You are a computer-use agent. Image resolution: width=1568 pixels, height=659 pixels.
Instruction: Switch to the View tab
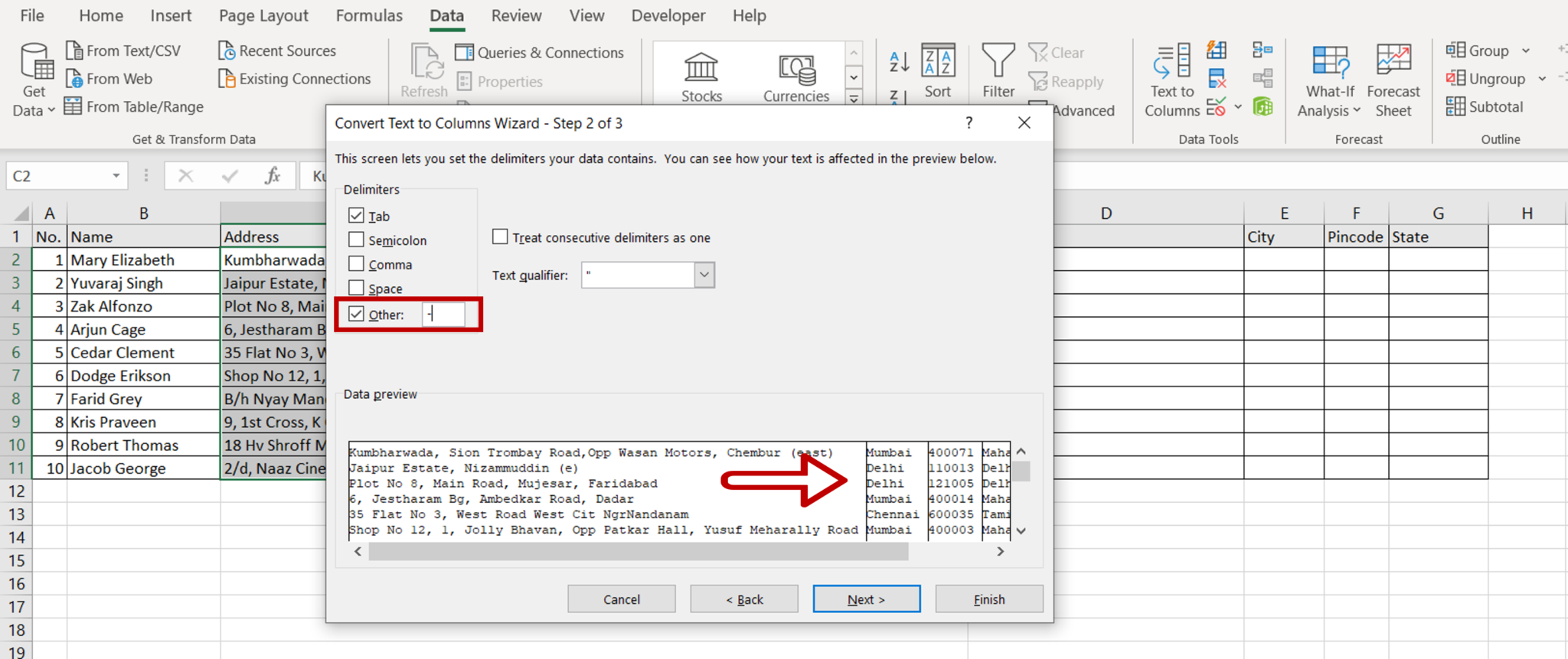pyautogui.click(x=586, y=15)
